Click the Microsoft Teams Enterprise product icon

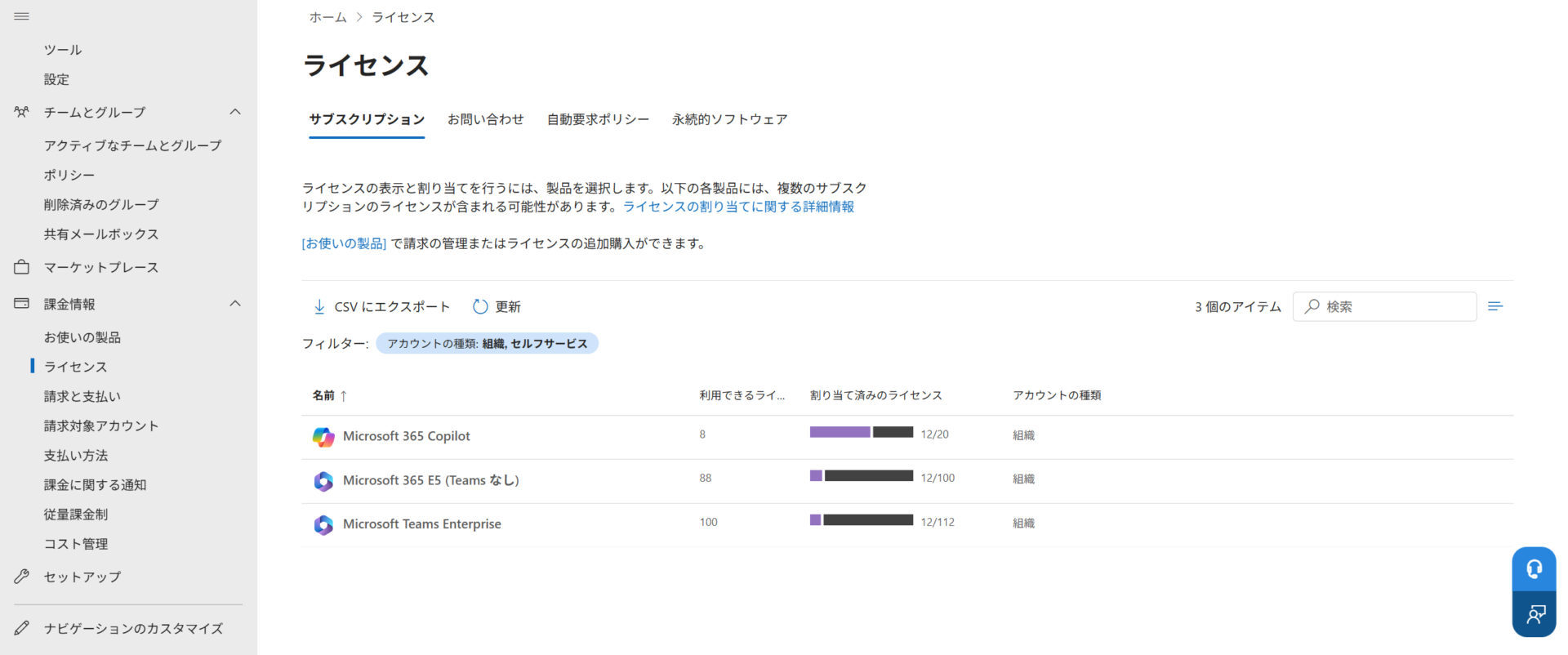pyautogui.click(x=323, y=524)
